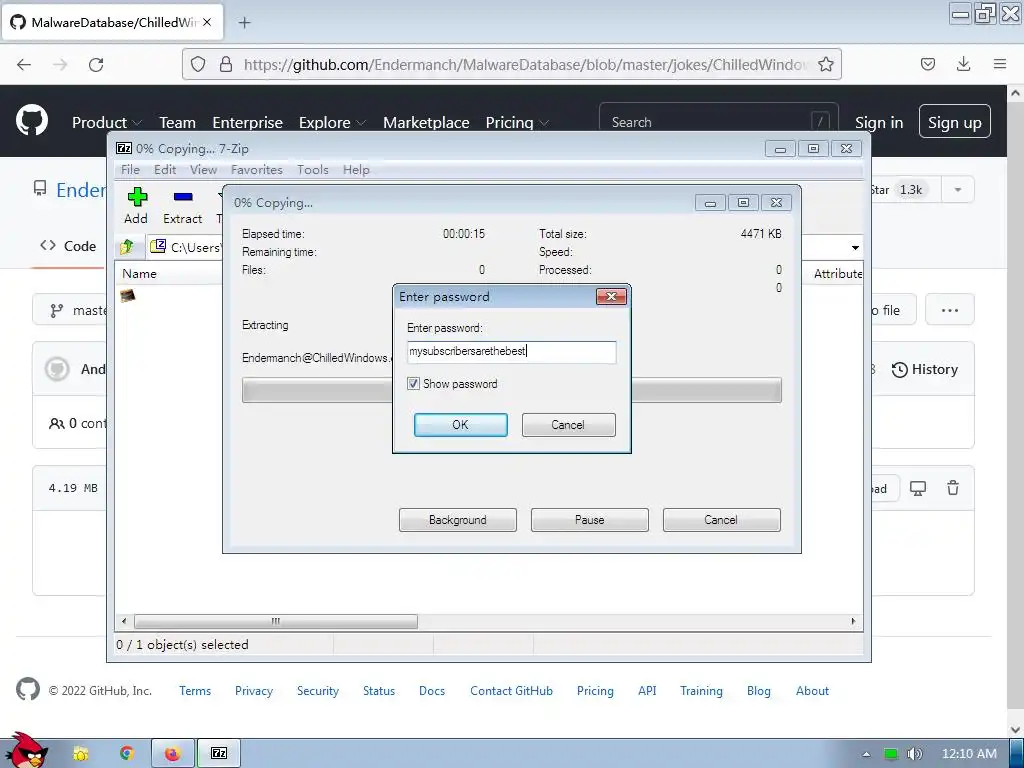This screenshot has height=768, width=1024.
Task: Open the 7-Zip Favorites menu
Action: coord(257,170)
